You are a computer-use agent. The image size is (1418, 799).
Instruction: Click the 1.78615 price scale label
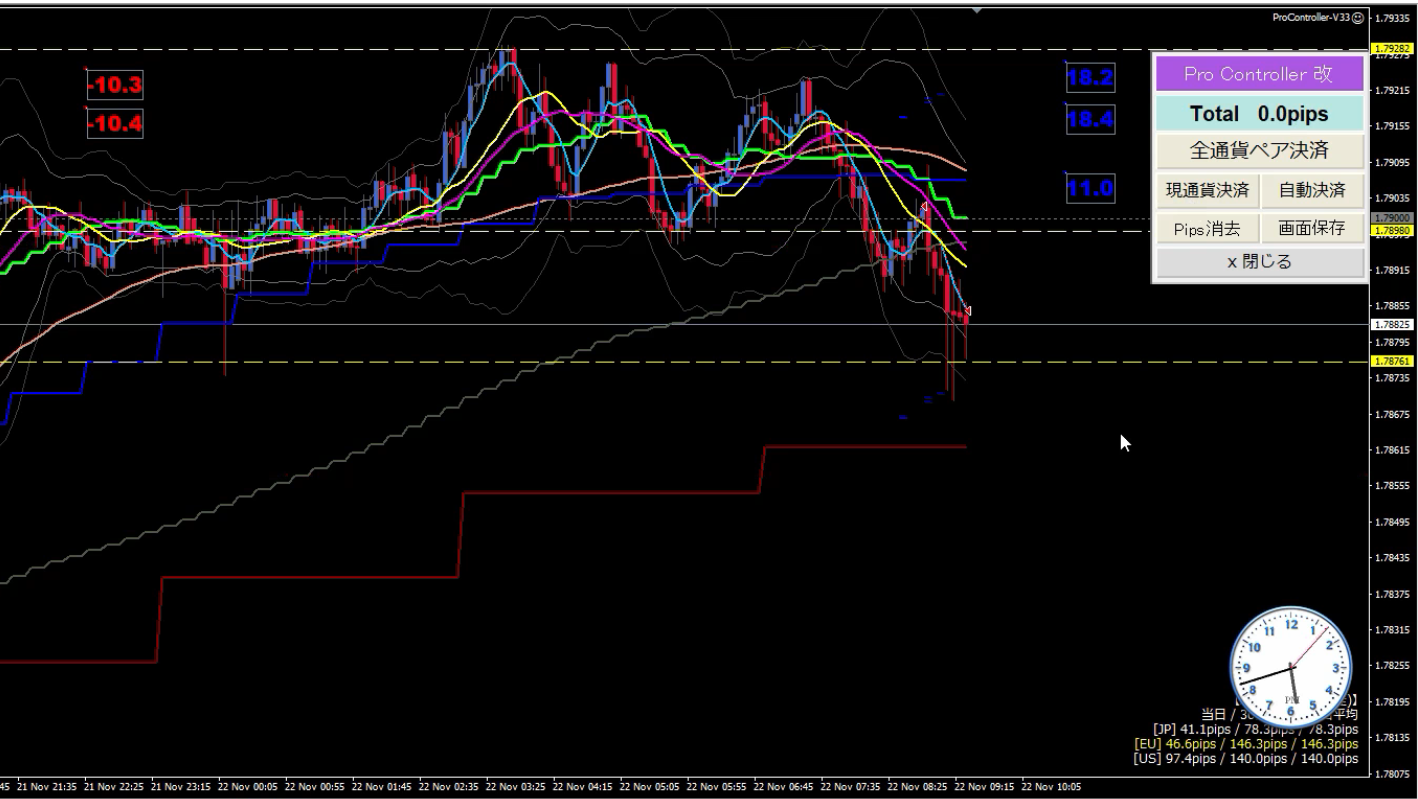coord(1394,450)
